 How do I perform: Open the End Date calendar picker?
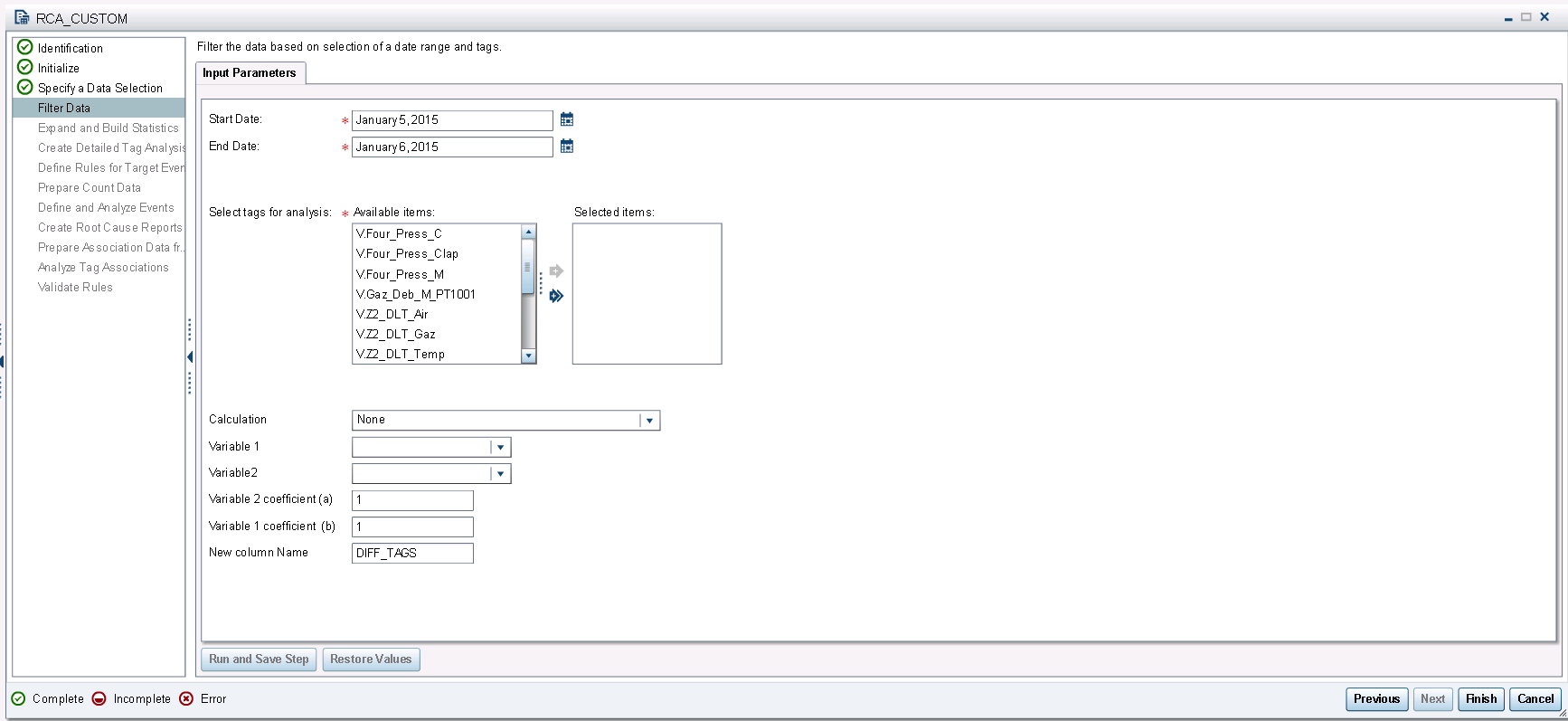click(x=567, y=147)
